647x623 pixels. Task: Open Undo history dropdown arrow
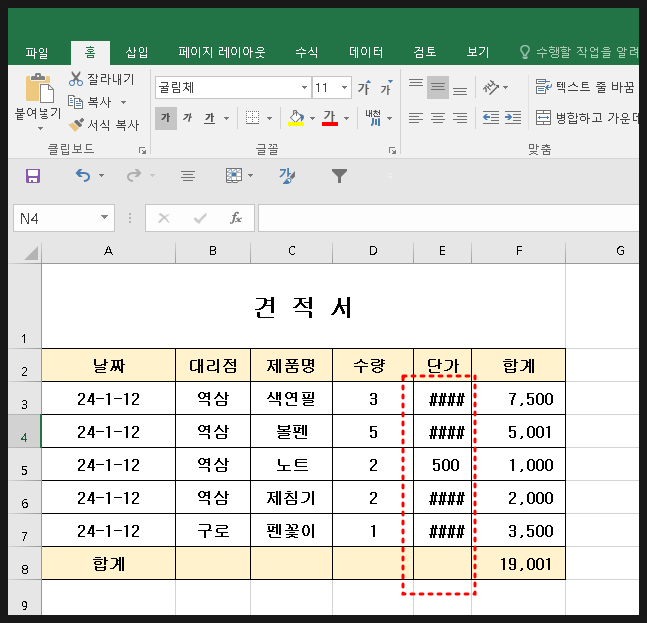102,176
